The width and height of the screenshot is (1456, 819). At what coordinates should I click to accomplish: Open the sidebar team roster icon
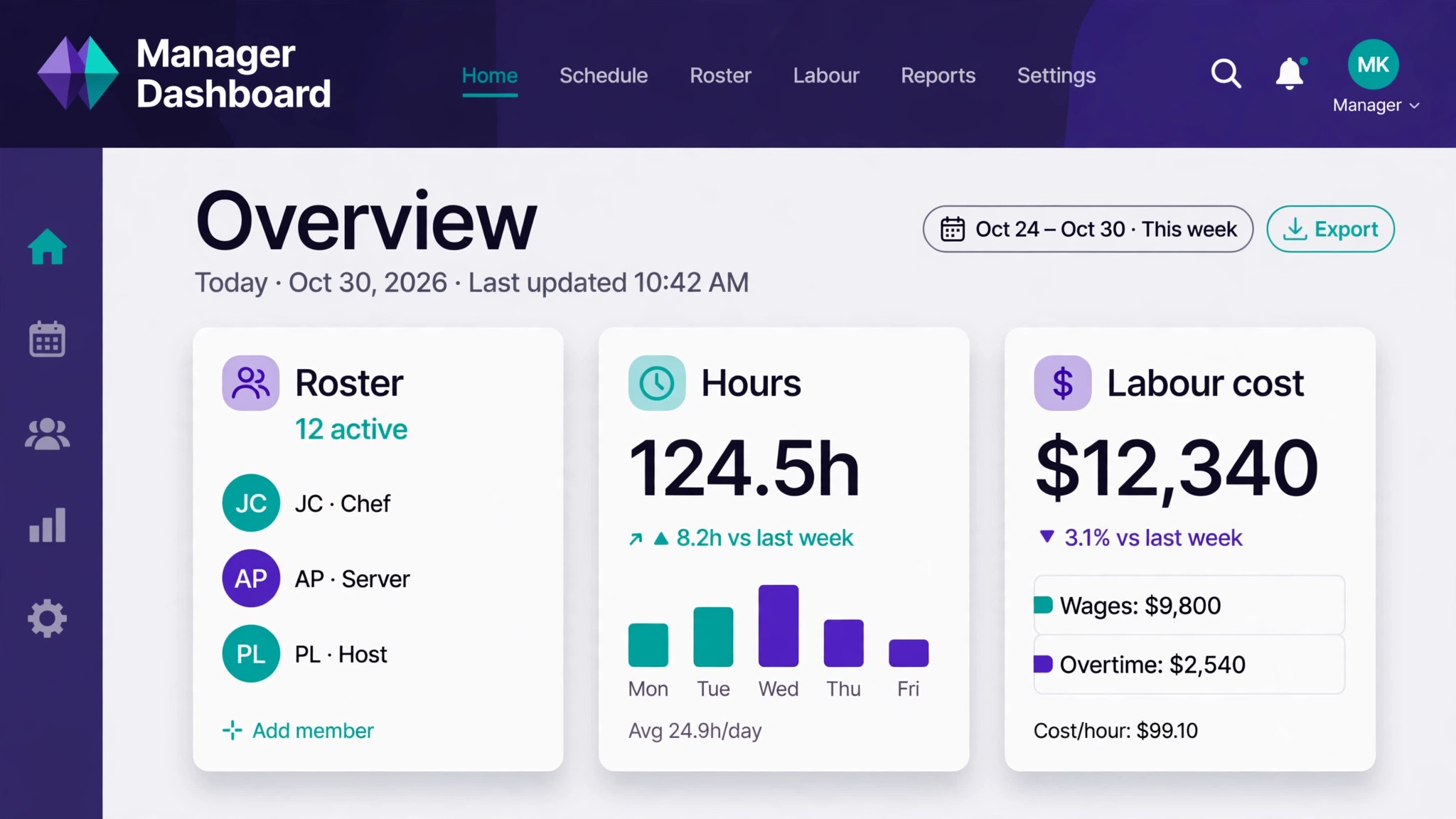coord(48,434)
